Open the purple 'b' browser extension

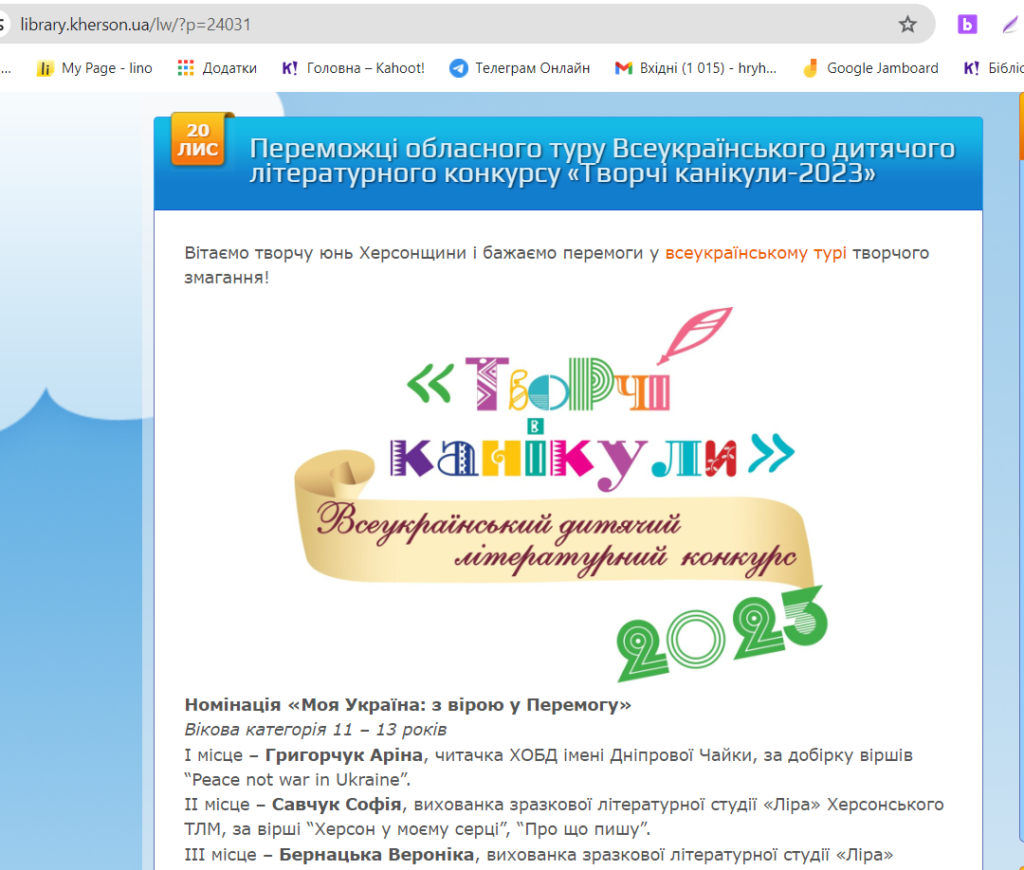967,25
